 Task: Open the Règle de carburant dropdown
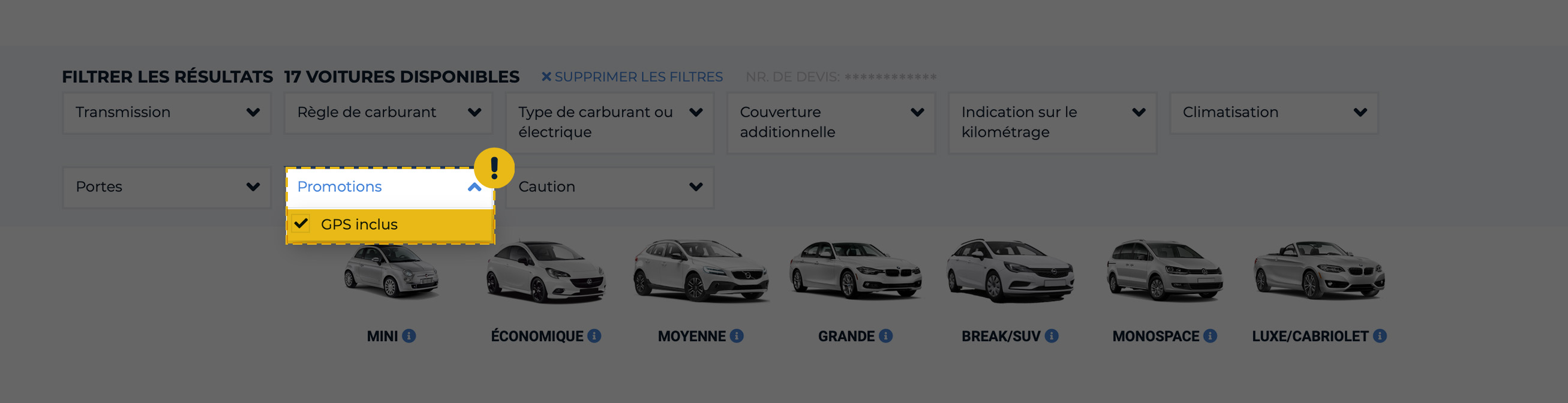click(x=388, y=113)
